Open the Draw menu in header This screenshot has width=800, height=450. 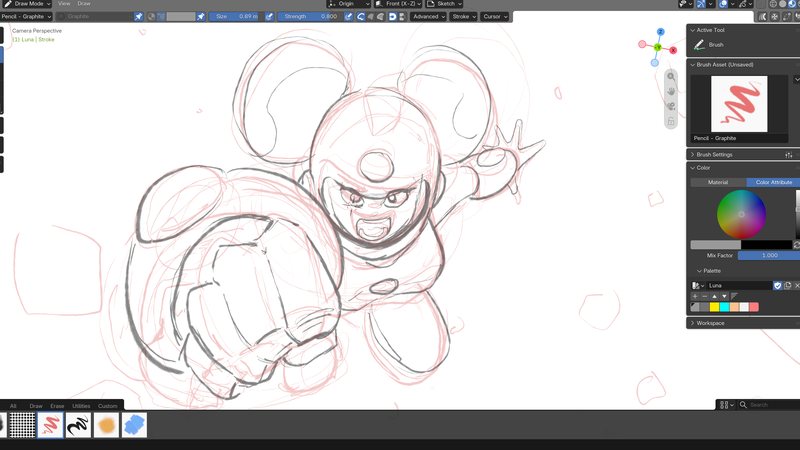84,4
